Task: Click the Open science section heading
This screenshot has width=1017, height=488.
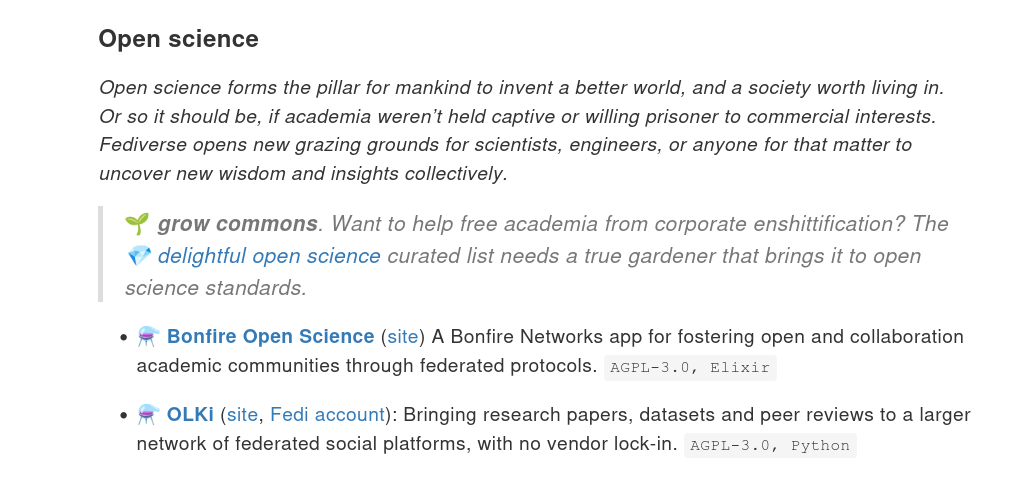Action: [x=178, y=39]
